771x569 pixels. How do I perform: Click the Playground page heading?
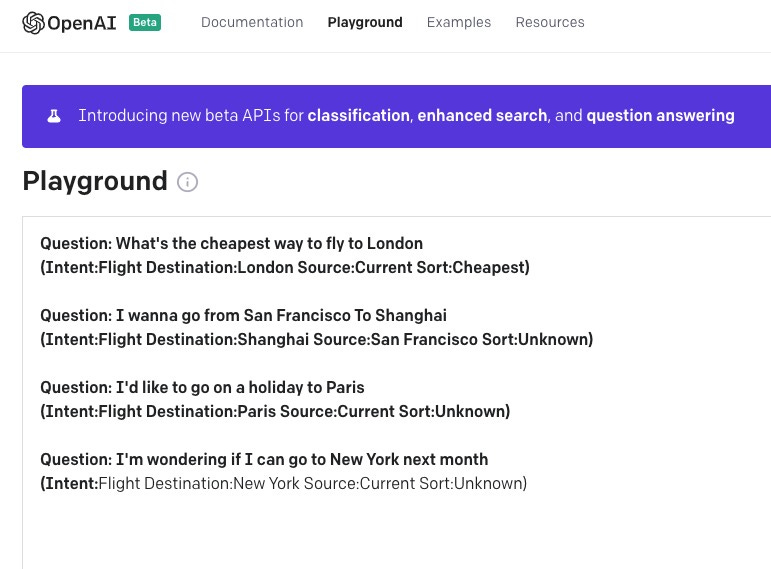[x=95, y=181]
